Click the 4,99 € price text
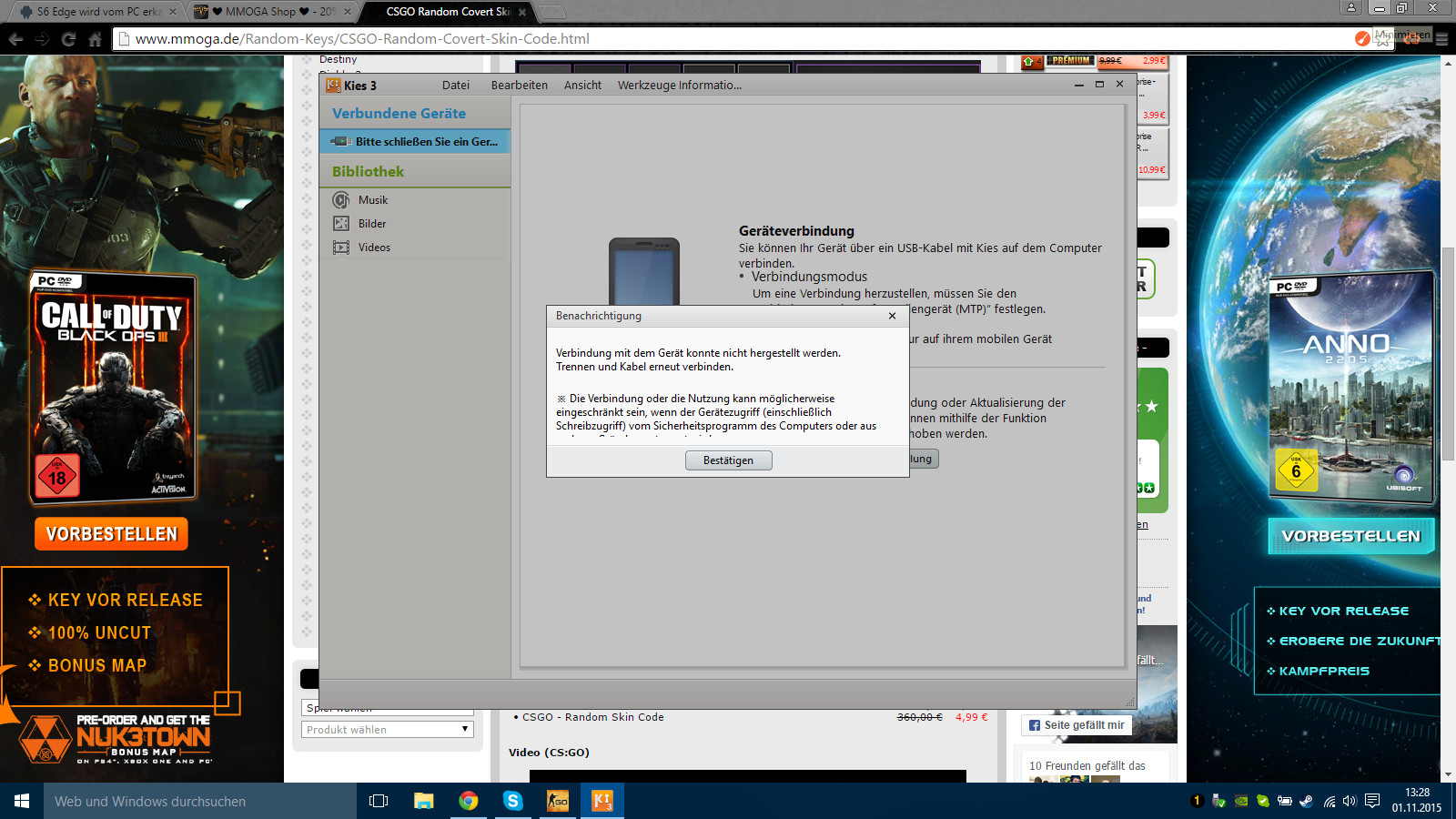 point(971,717)
